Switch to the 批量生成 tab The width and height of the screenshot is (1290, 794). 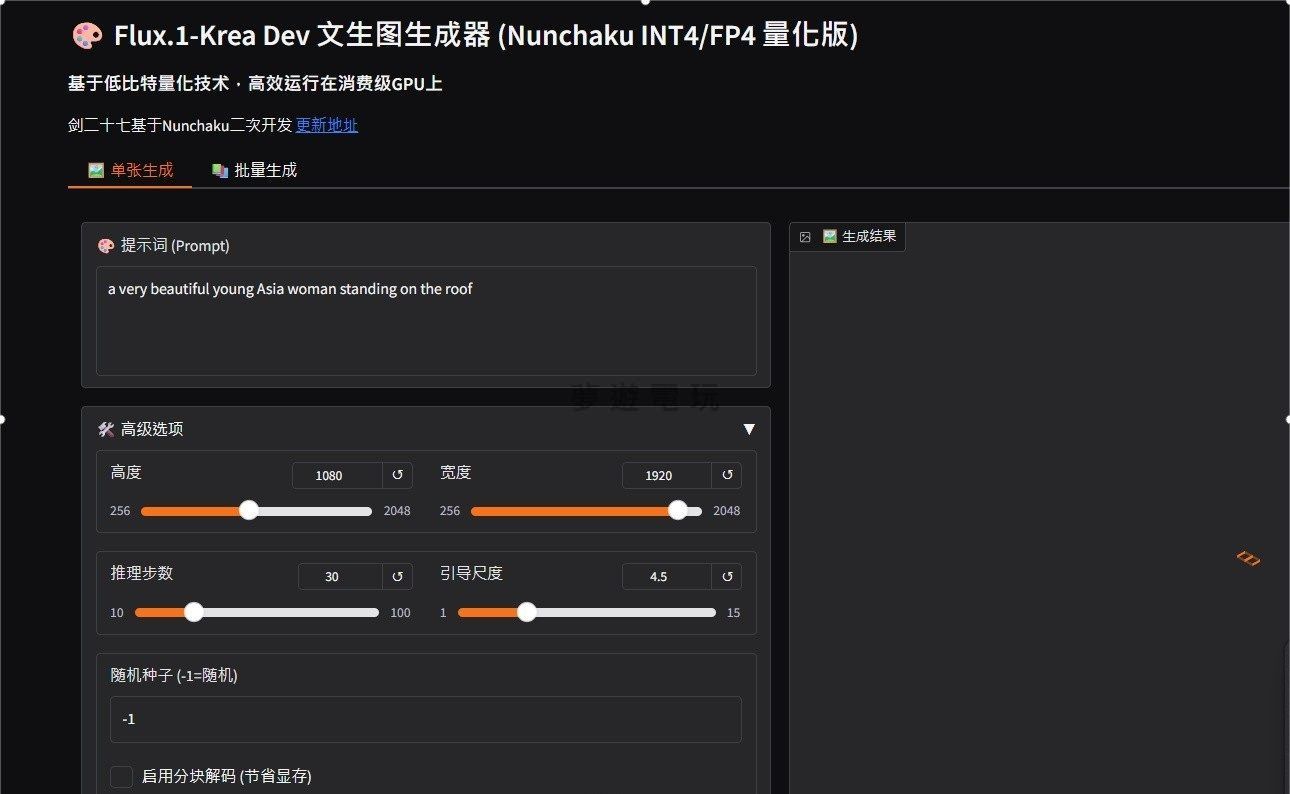(255, 170)
